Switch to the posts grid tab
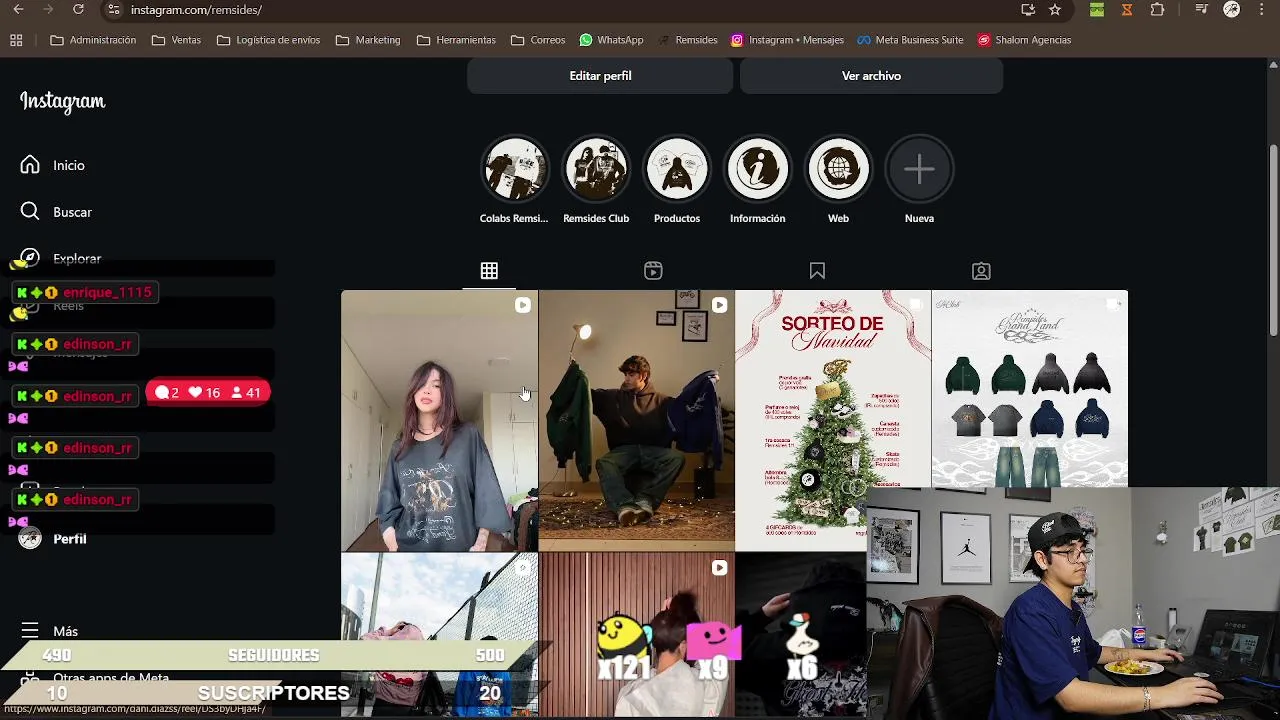 pyautogui.click(x=489, y=271)
